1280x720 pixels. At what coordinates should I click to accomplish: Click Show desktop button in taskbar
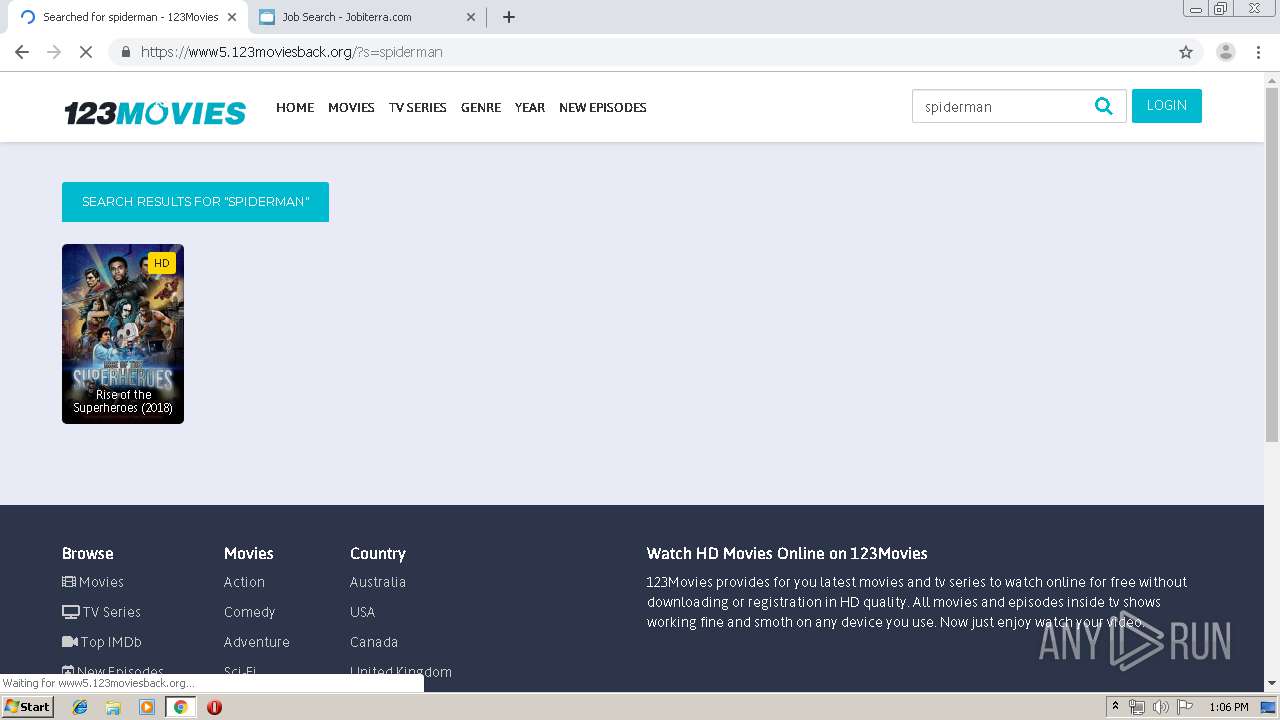point(1269,707)
